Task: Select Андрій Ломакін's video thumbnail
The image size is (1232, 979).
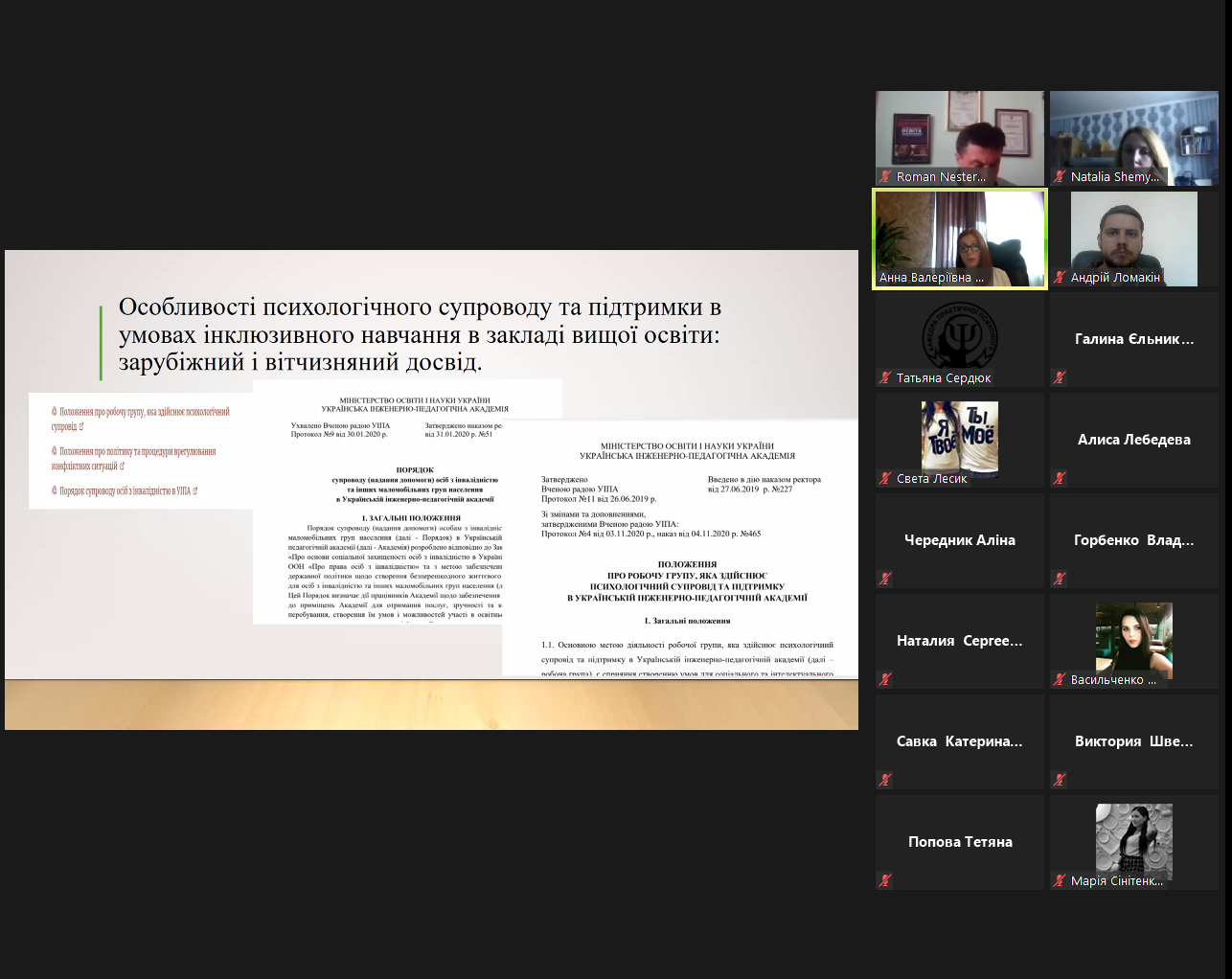Action: point(1134,239)
